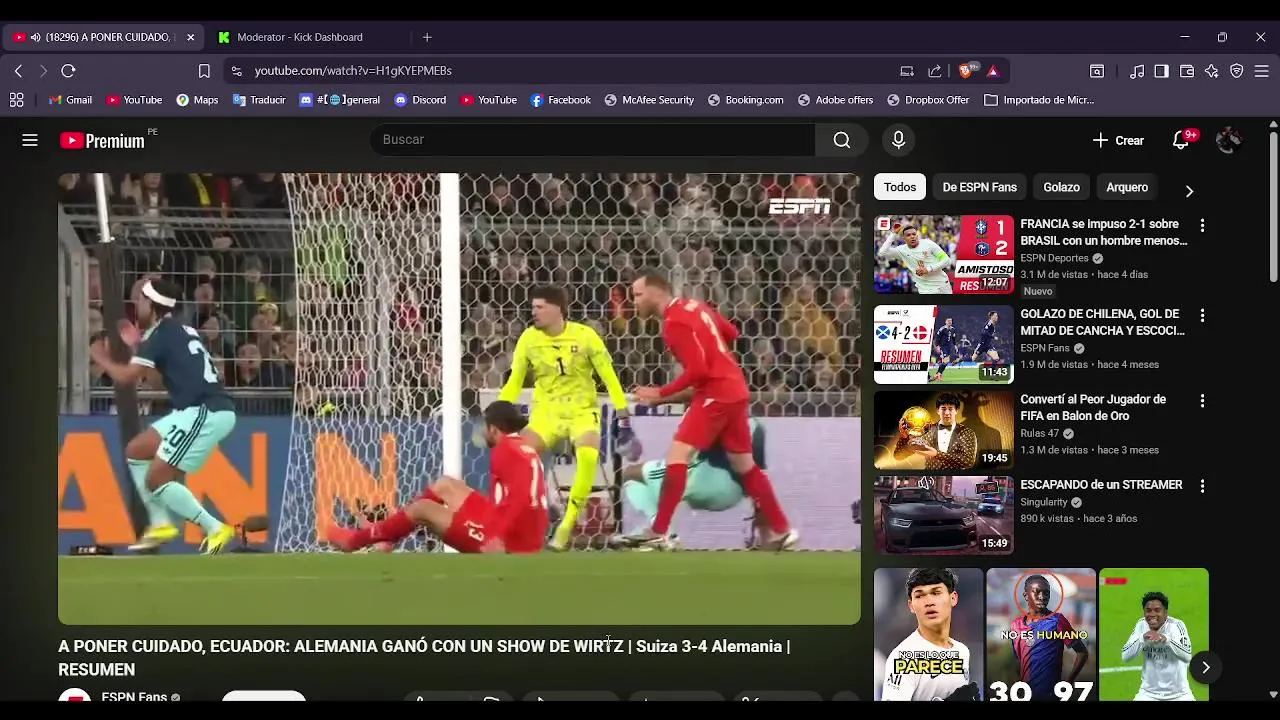
Task: Share this page via the share icon
Action: [x=935, y=71]
